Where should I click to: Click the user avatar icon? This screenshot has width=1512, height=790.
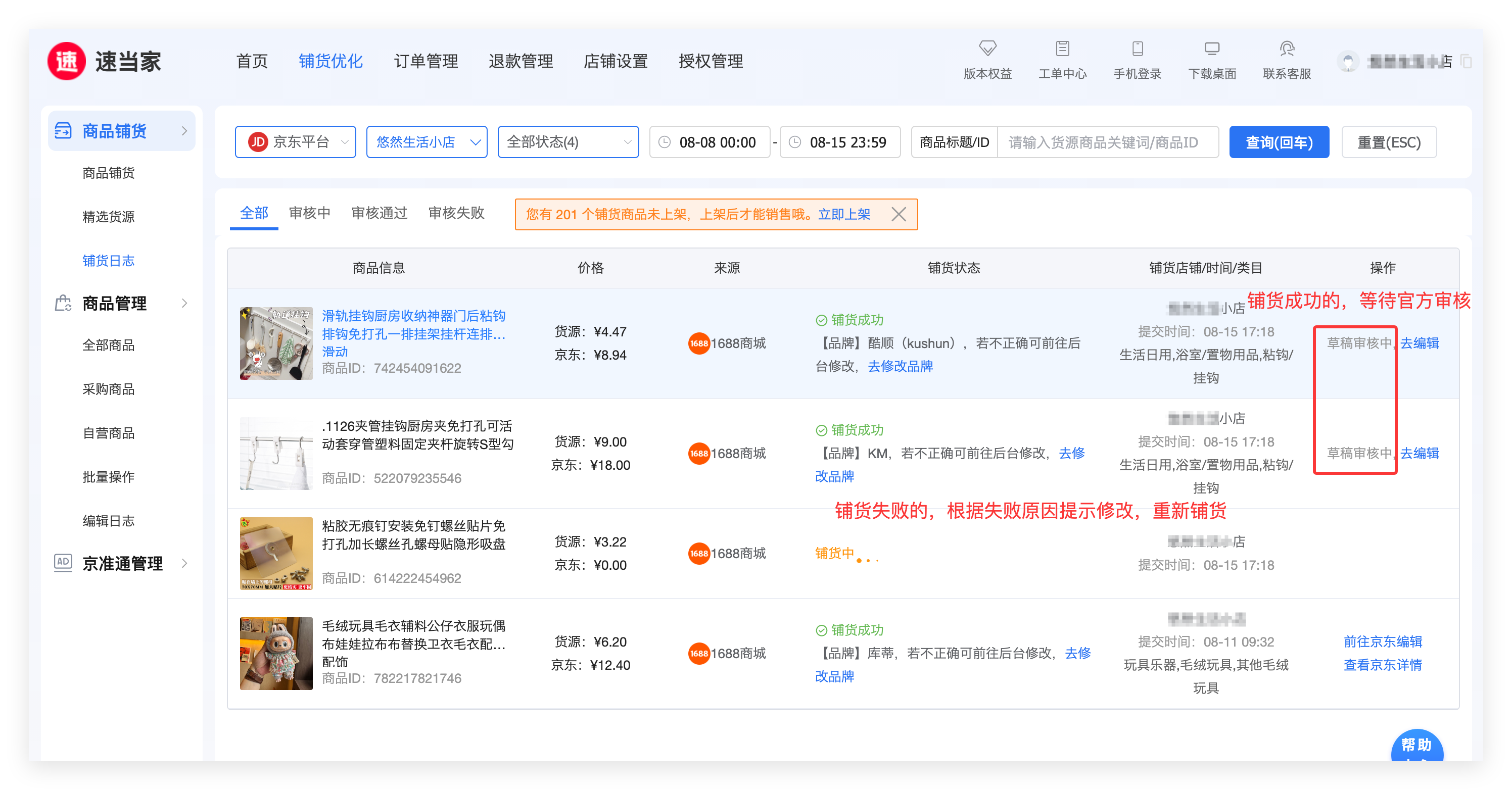(x=1348, y=62)
